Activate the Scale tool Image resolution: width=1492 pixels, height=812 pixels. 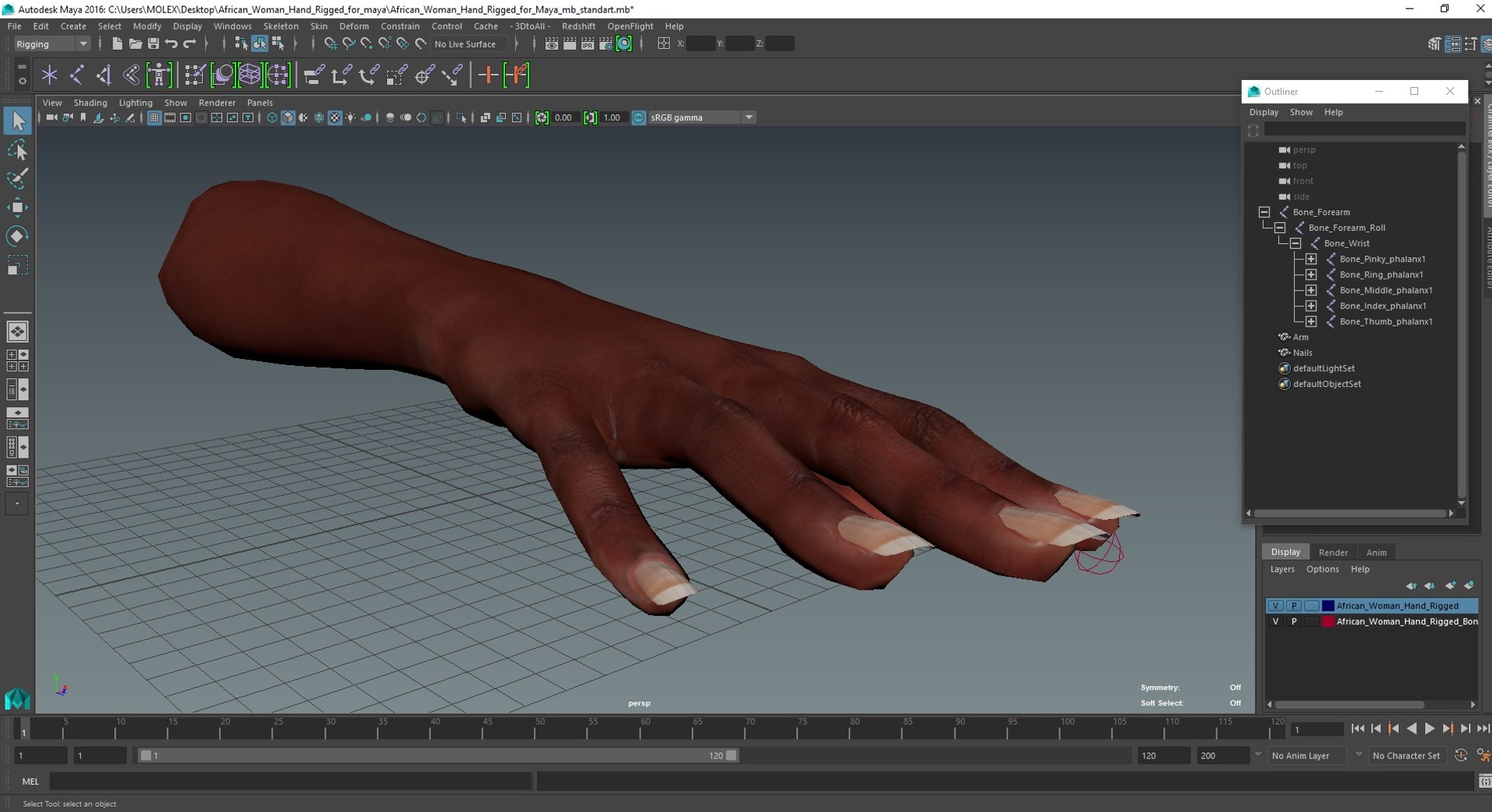click(x=18, y=265)
